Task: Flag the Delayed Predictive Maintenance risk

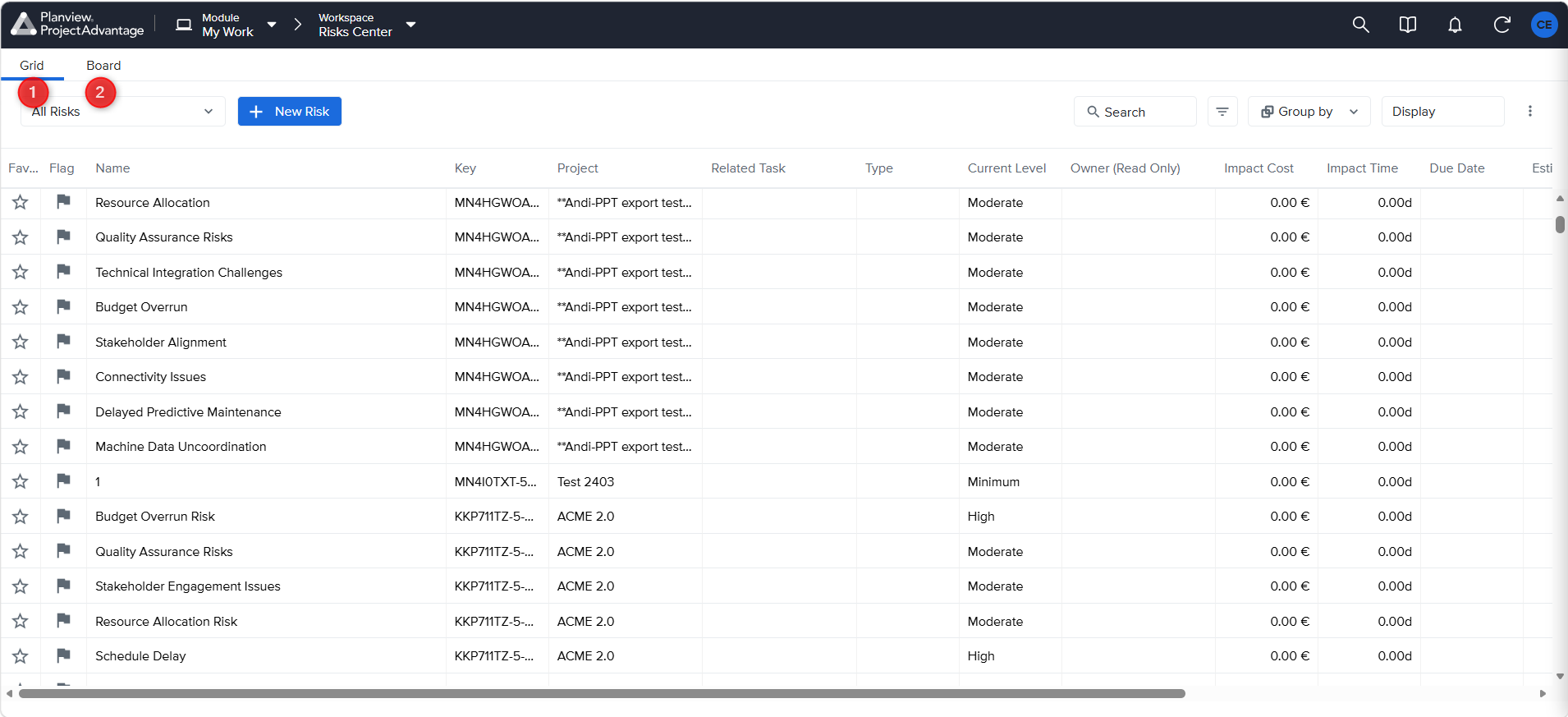Action: tap(63, 411)
